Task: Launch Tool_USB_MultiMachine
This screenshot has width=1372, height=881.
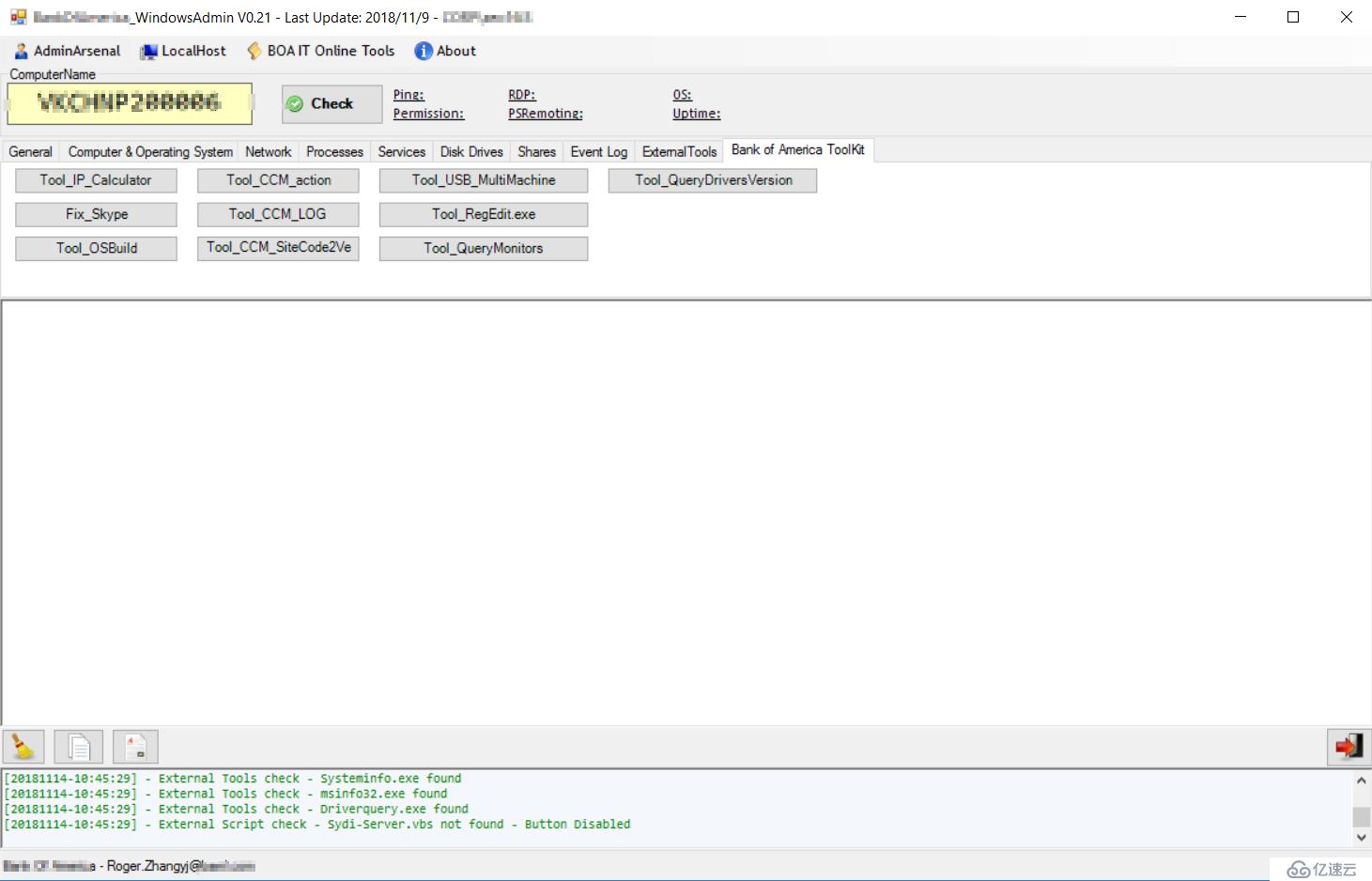Action: 484,180
